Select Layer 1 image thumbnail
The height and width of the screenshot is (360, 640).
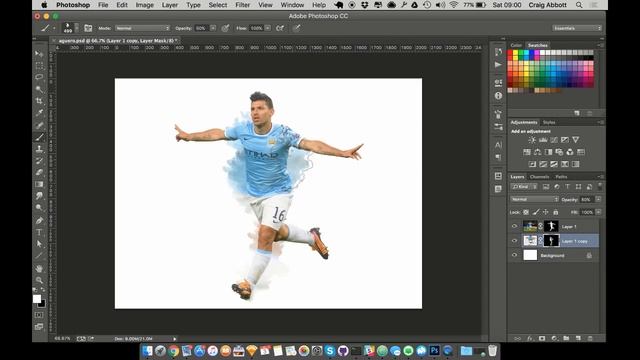[x=530, y=226]
